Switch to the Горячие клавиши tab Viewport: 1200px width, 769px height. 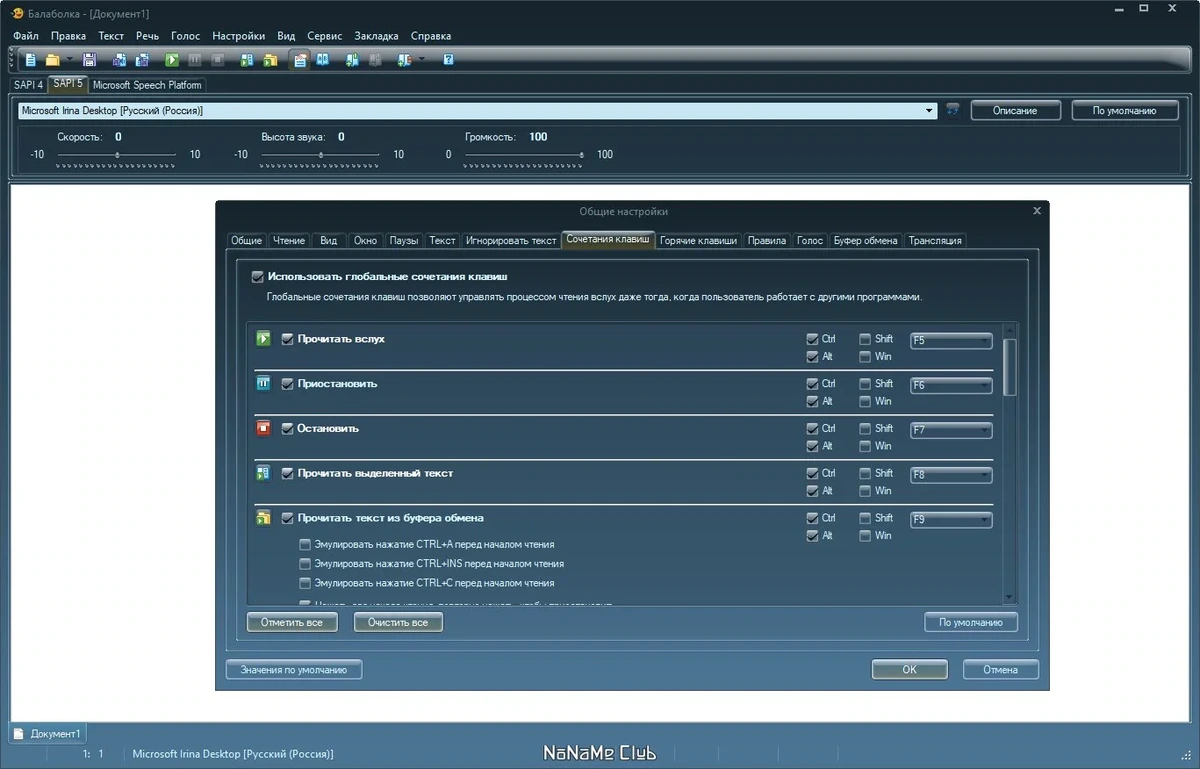pos(699,240)
